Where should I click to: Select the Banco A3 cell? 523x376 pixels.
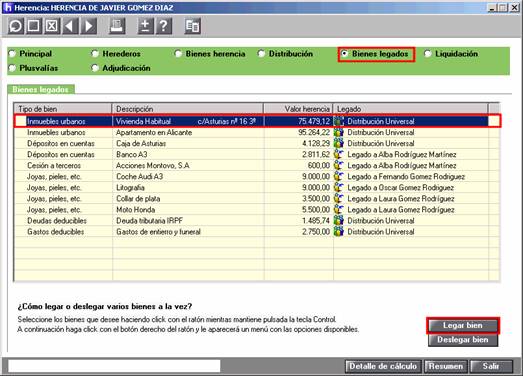pyautogui.click(x=188, y=154)
